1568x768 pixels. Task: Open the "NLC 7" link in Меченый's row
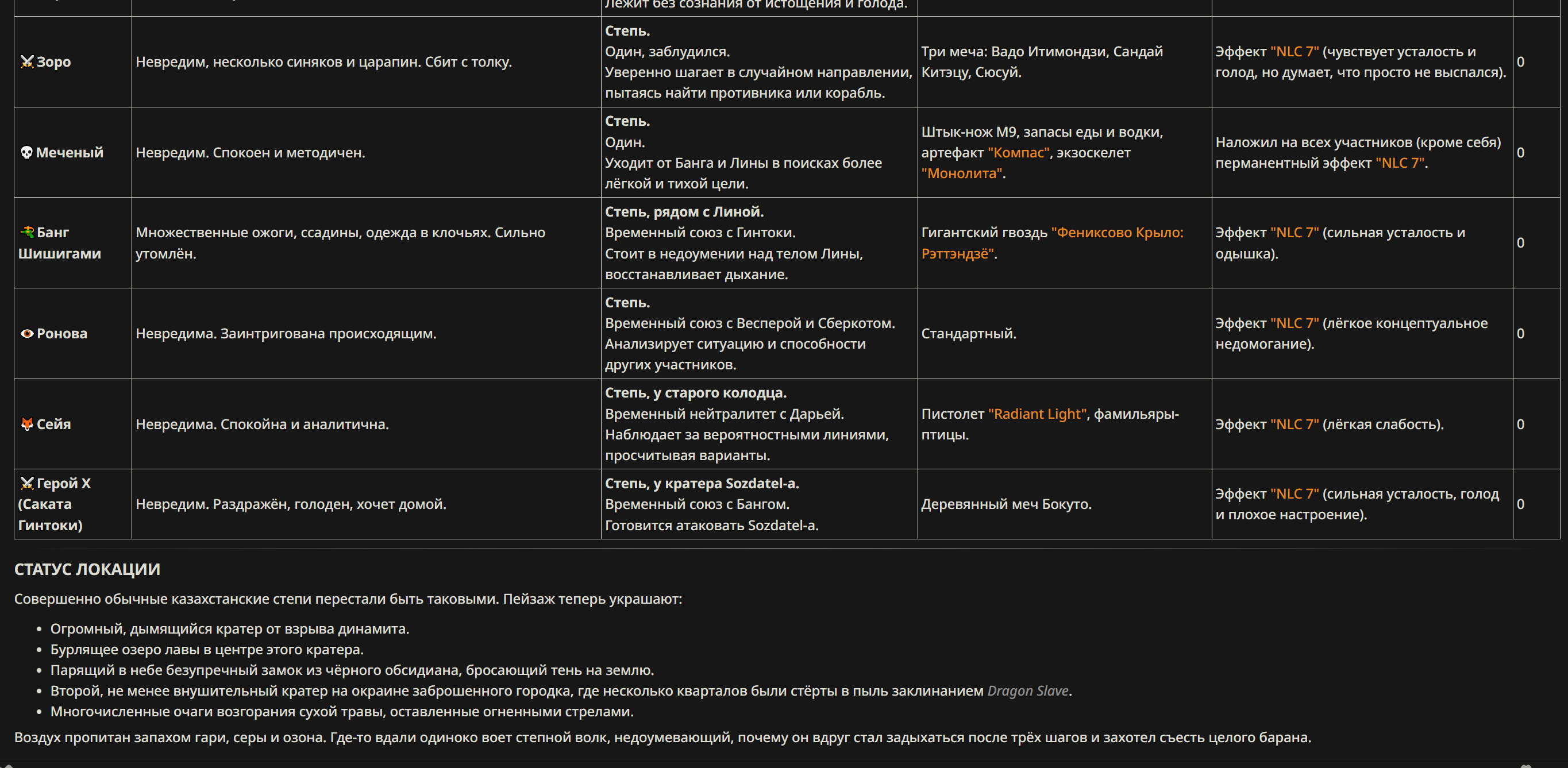pyautogui.click(x=1400, y=163)
